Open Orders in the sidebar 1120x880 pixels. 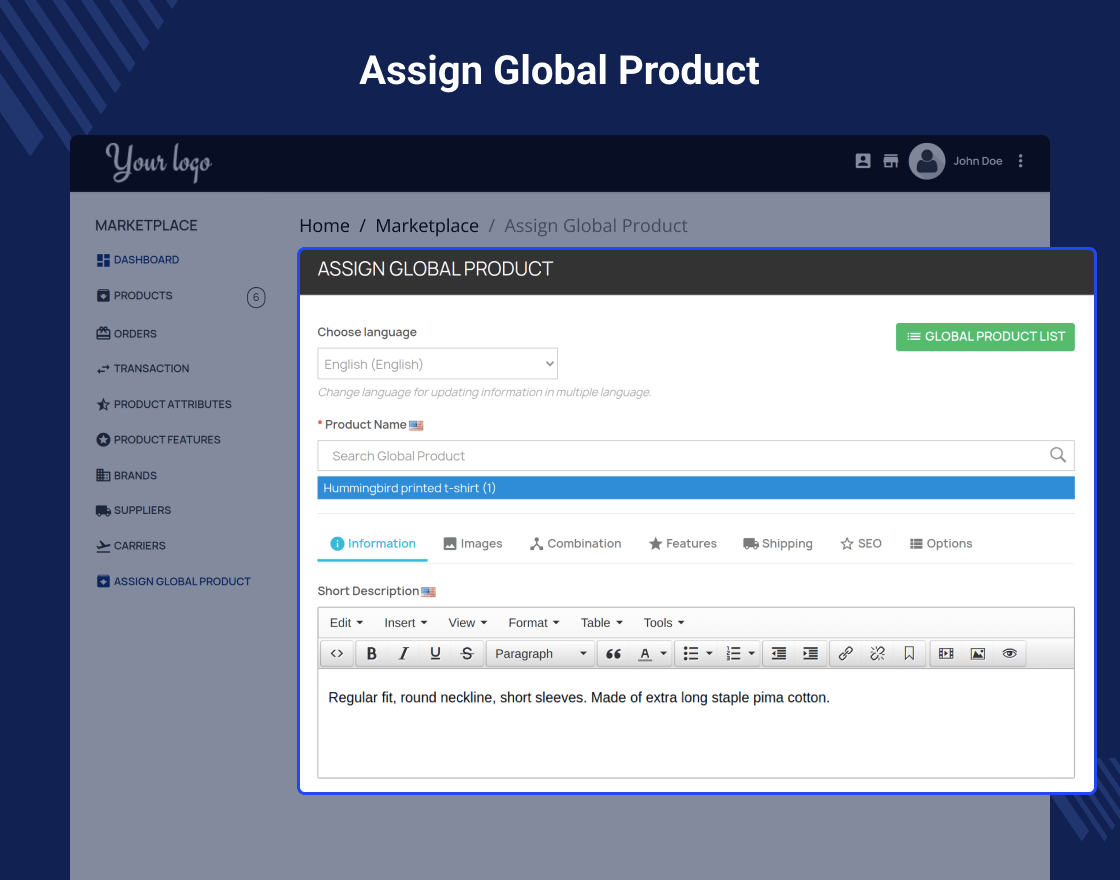[x=126, y=334]
